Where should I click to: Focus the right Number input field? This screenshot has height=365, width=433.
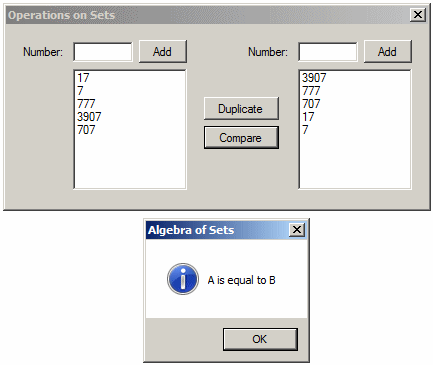(328, 52)
